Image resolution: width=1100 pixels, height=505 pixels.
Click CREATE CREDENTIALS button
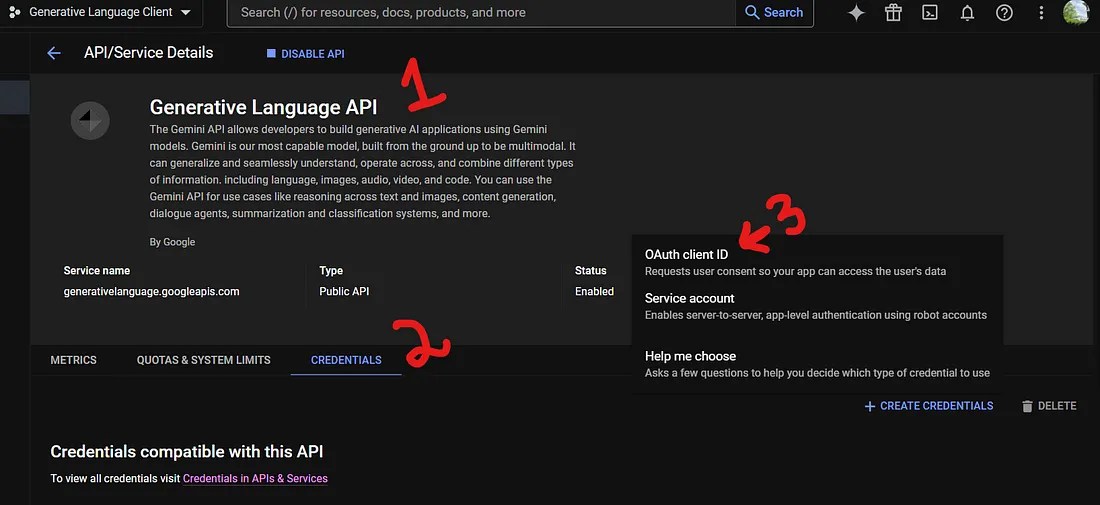click(x=929, y=406)
